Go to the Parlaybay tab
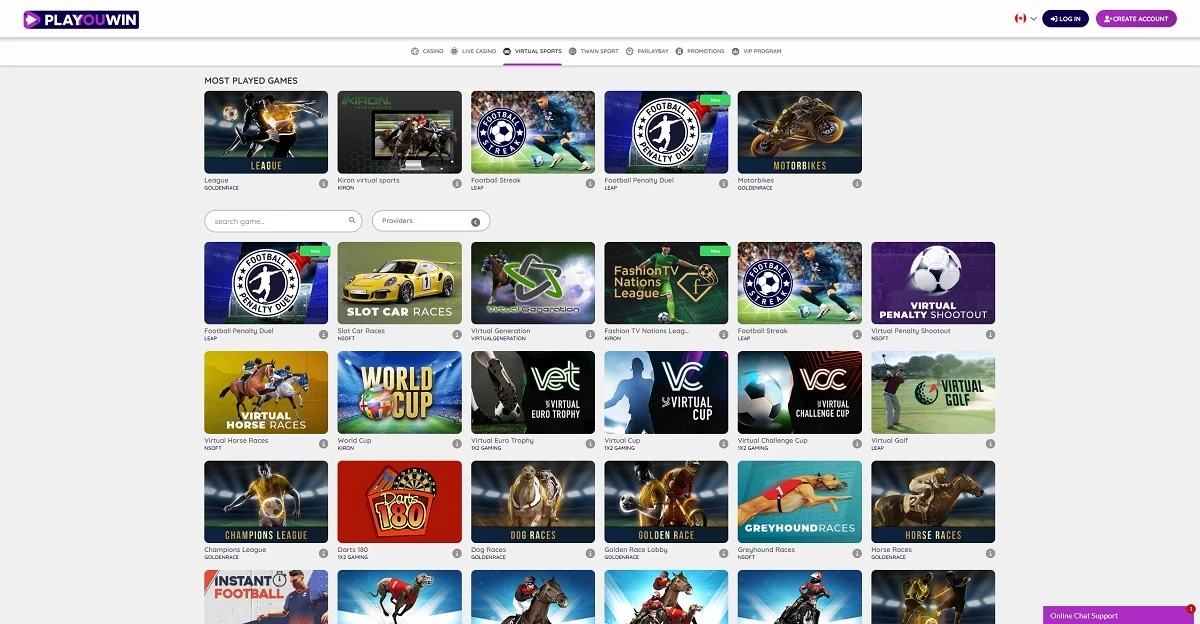Image resolution: width=1200 pixels, height=624 pixels. [647, 51]
